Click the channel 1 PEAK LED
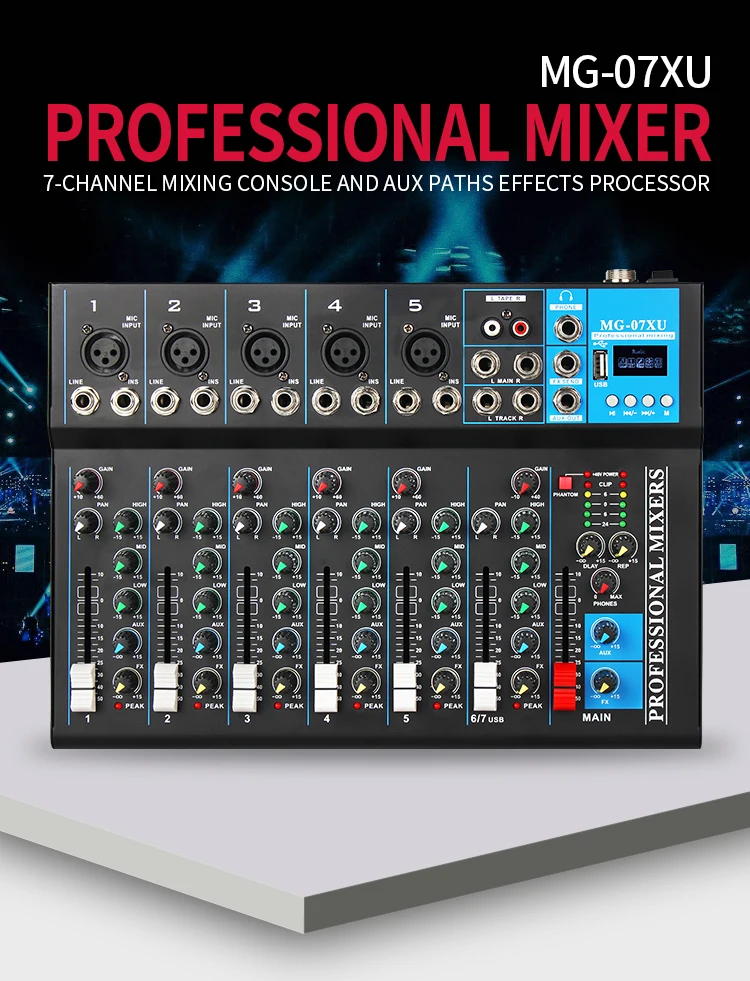The width and height of the screenshot is (750, 981). point(118,706)
